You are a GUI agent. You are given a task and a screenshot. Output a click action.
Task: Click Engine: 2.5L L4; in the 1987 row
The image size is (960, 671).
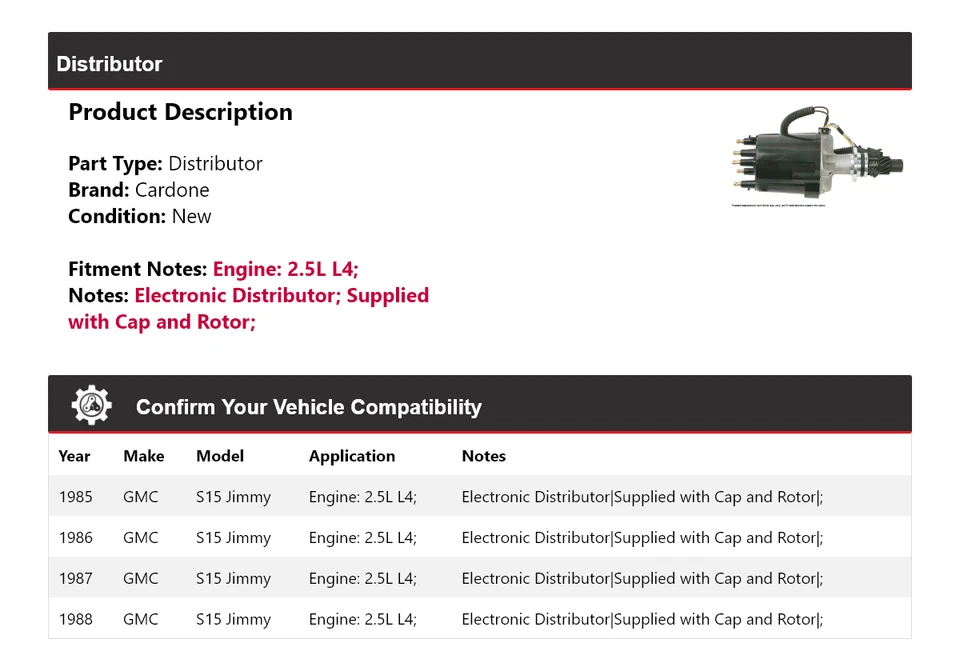pyautogui.click(x=362, y=579)
